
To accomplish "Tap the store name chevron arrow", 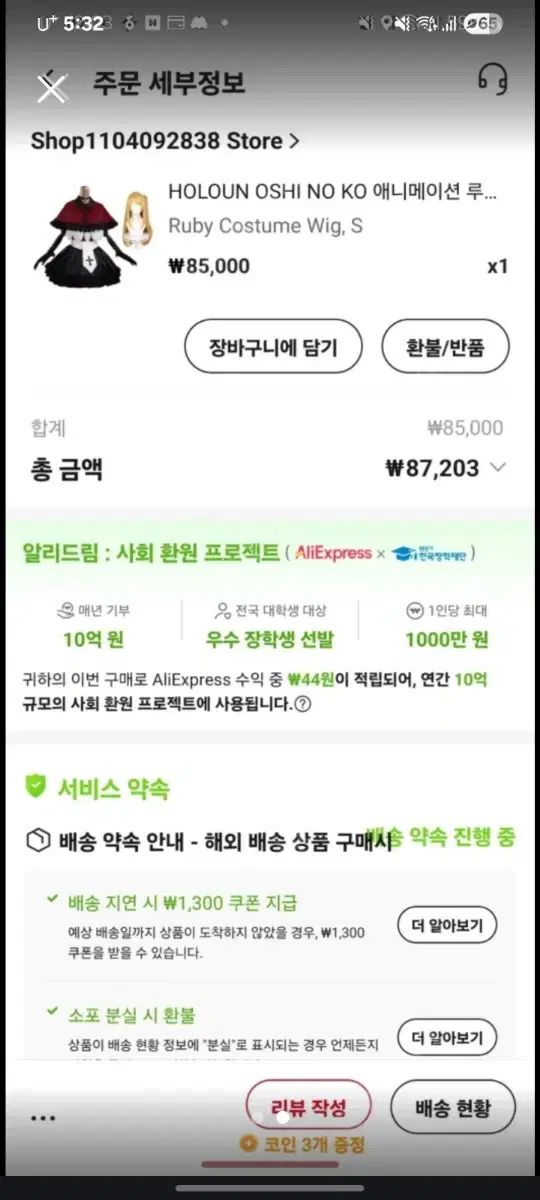I will click(x=293, y=142).
